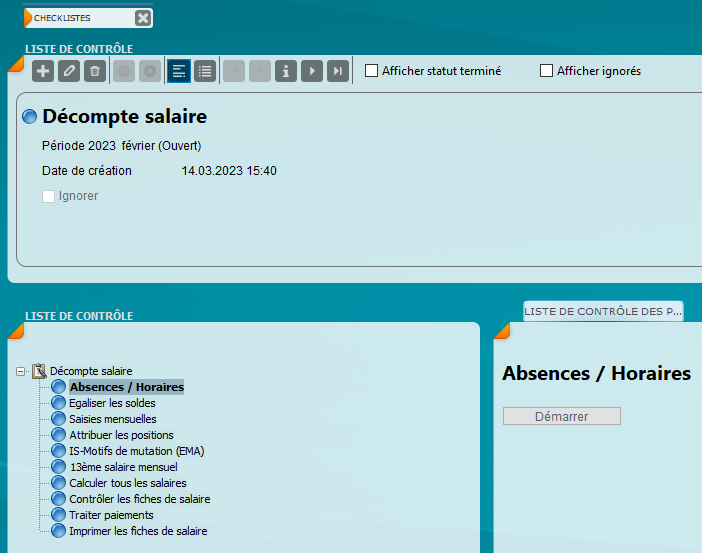This screenshot has width=702, height=553.
Task: Select Imprimer les fiches de salaire item
Action: pos(138,531)
